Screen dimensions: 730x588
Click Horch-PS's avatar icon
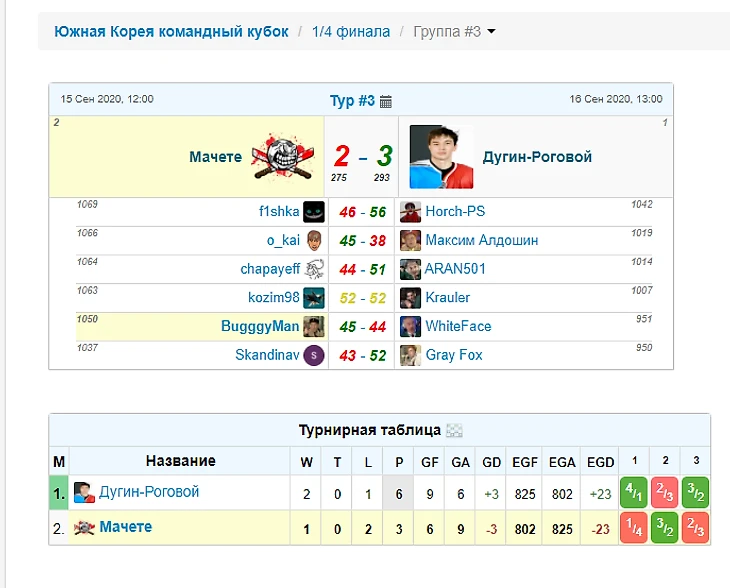pyautogui.click(x=410, y=212)
